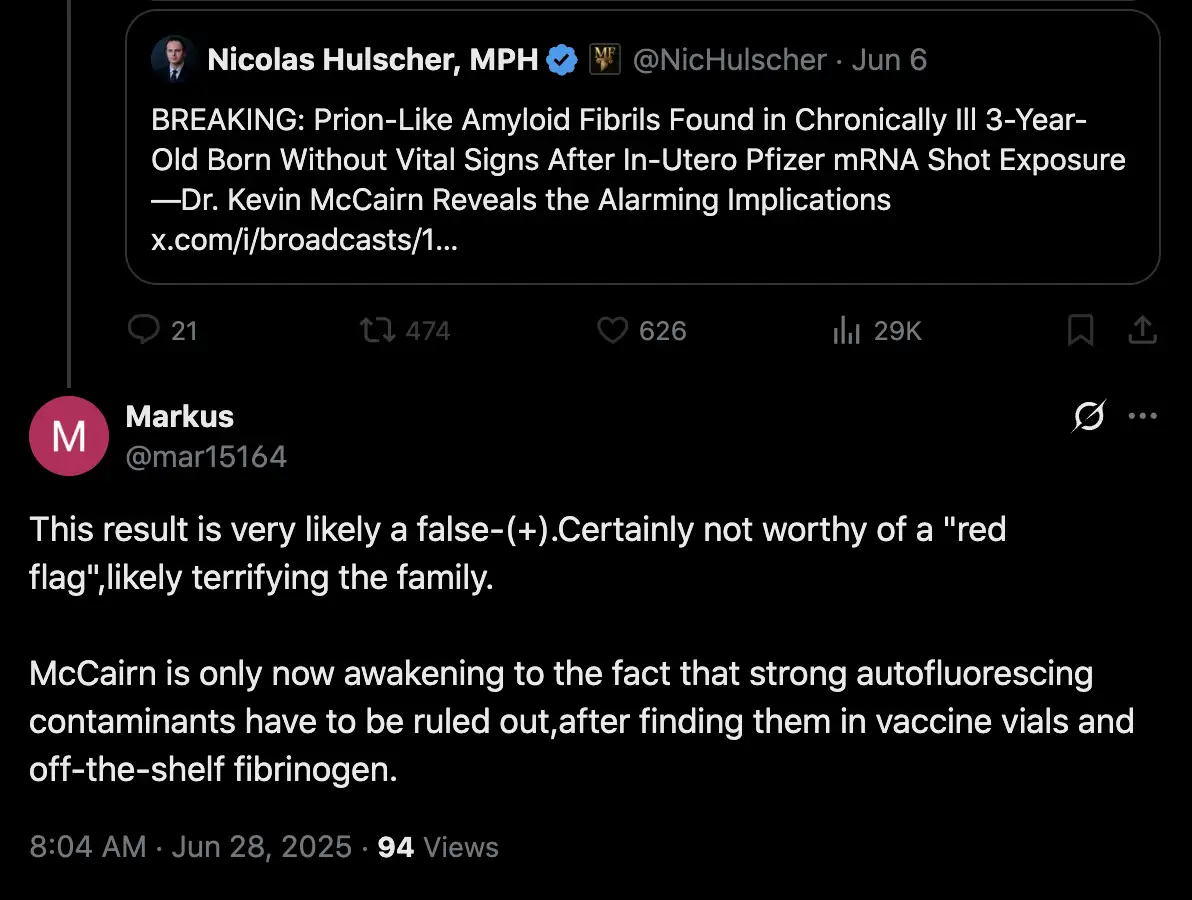The image size is (1192, 900).
Task: Visit the @NicHulscher handle
Action: [729, 59]
